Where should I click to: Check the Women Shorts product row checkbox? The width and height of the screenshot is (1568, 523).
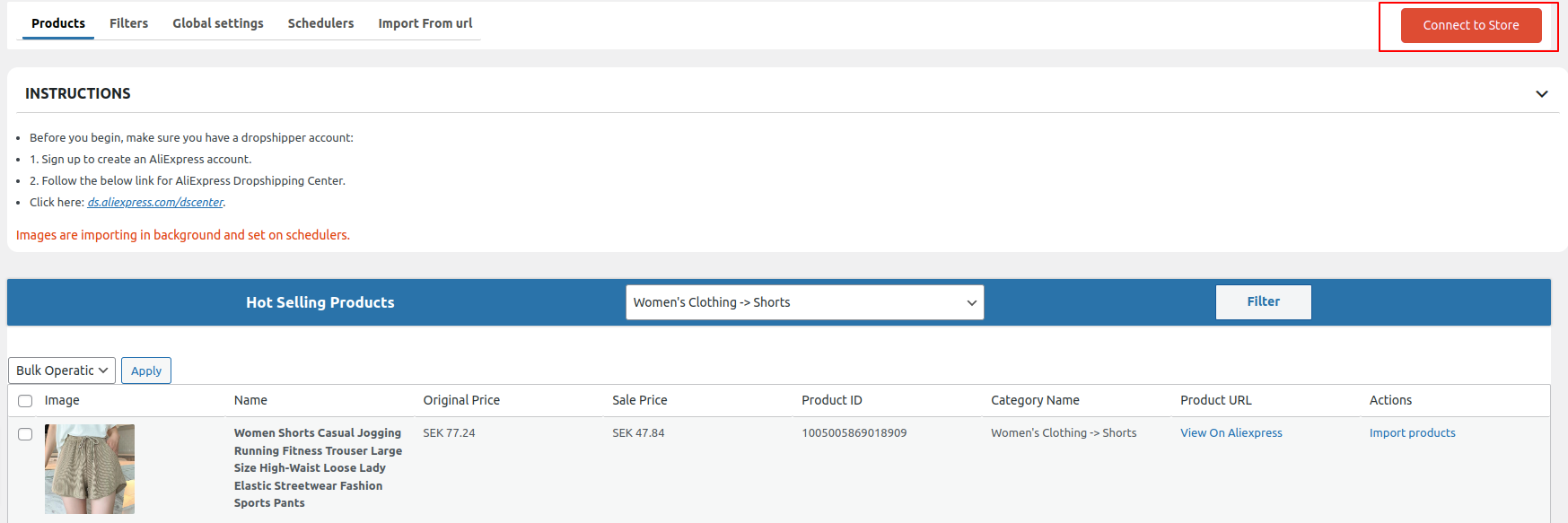pos(25,434)
